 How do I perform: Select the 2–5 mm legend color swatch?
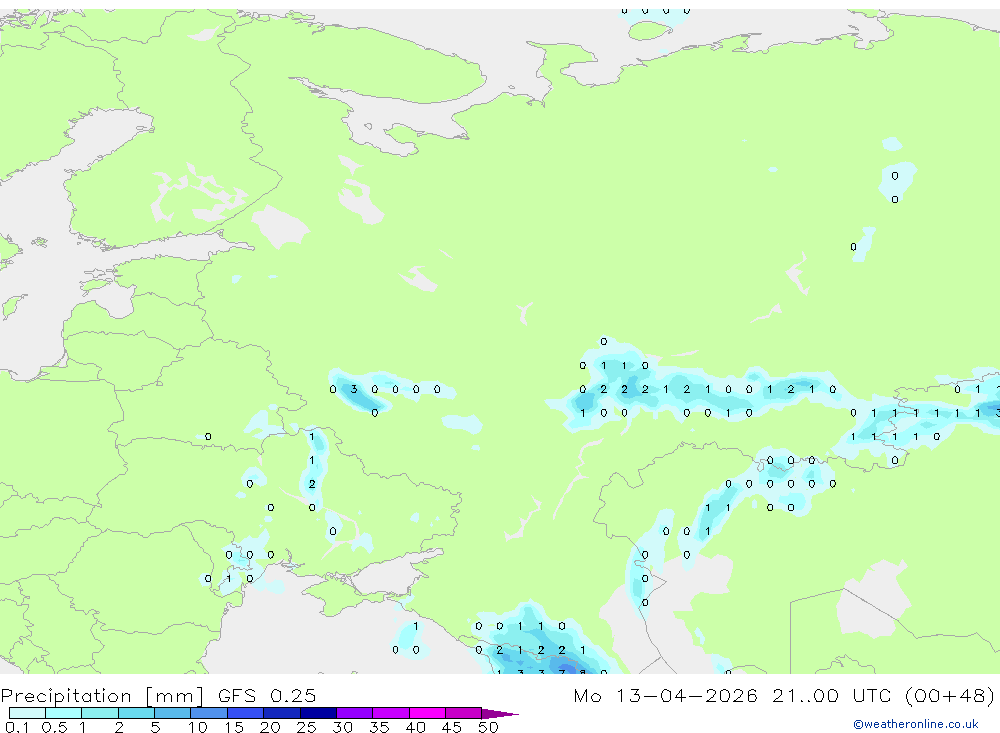pos(136,713)
